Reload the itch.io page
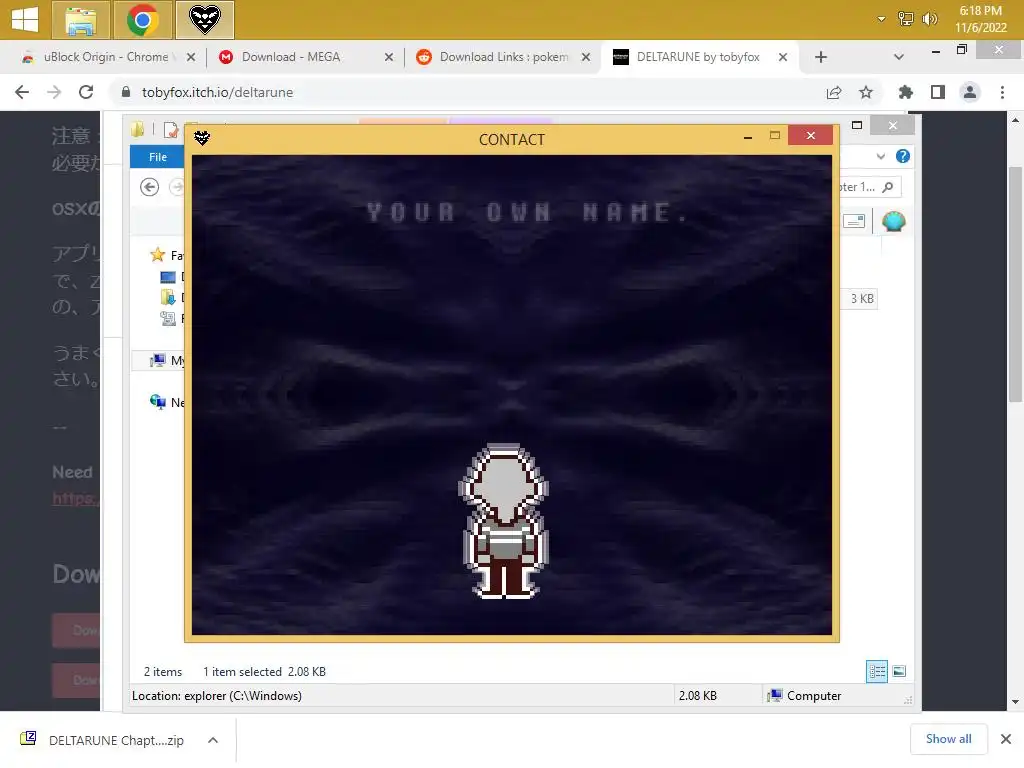The image size is (1024, 768). tap(86, 92)
